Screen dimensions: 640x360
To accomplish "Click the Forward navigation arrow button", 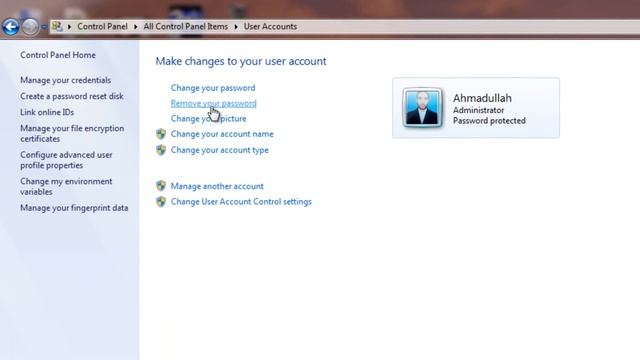I will coord(30,27).
